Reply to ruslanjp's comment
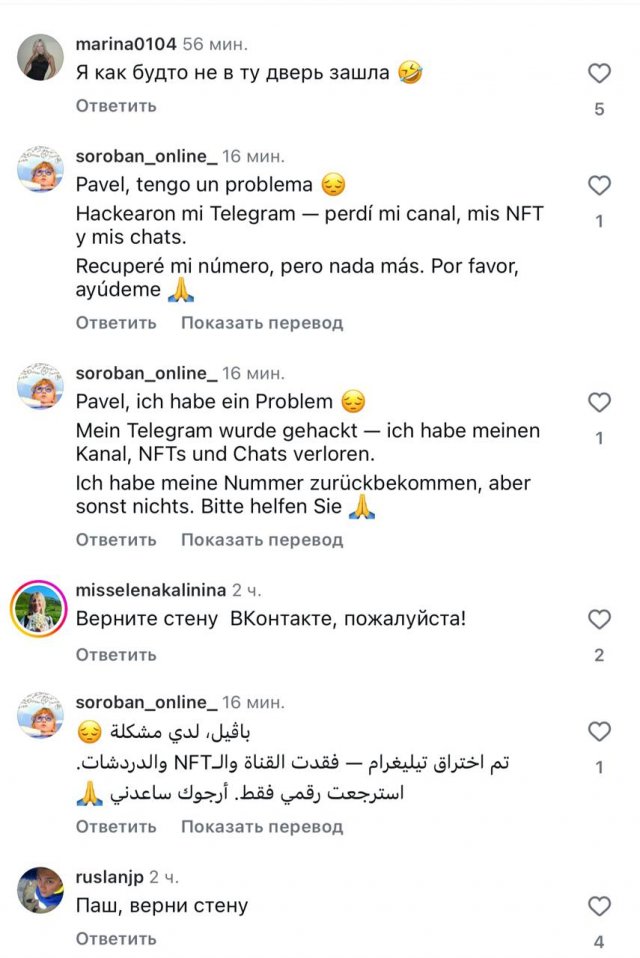Screen dimensions: 640x958 (116, 939)
